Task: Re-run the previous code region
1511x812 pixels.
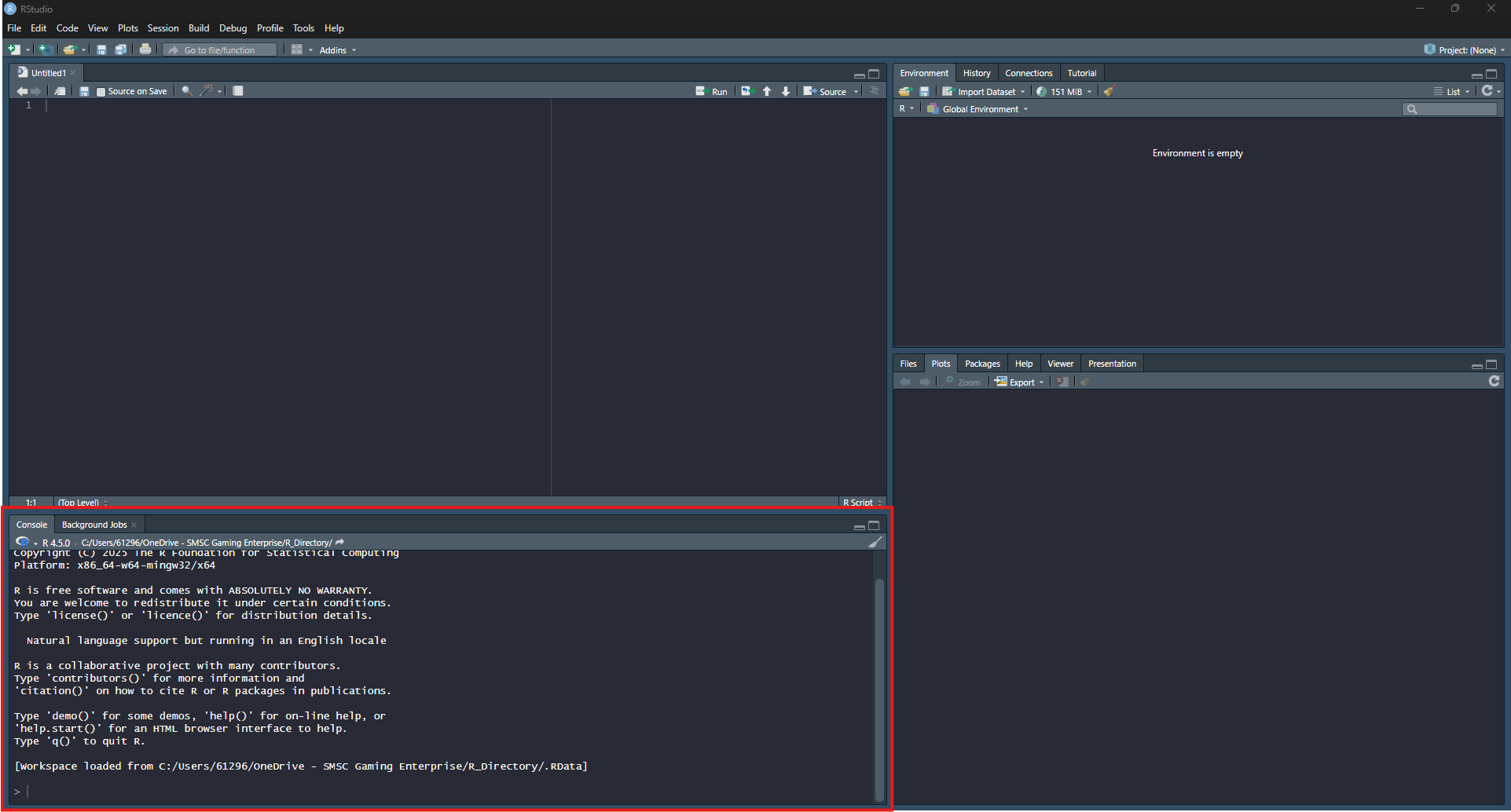Action: (x=746, y=91)
